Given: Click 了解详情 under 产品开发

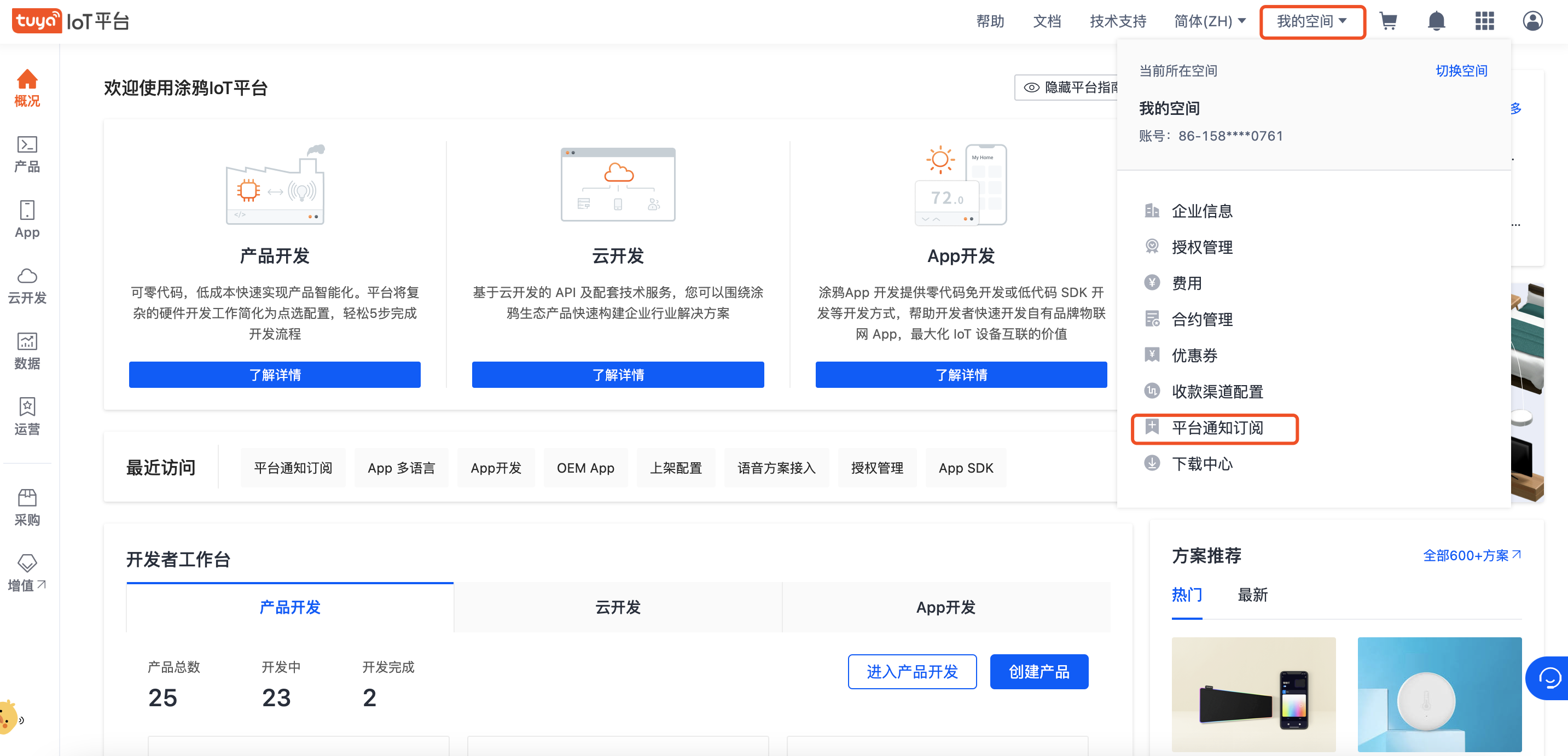Looking at the screenshot, I should [275, 374].
